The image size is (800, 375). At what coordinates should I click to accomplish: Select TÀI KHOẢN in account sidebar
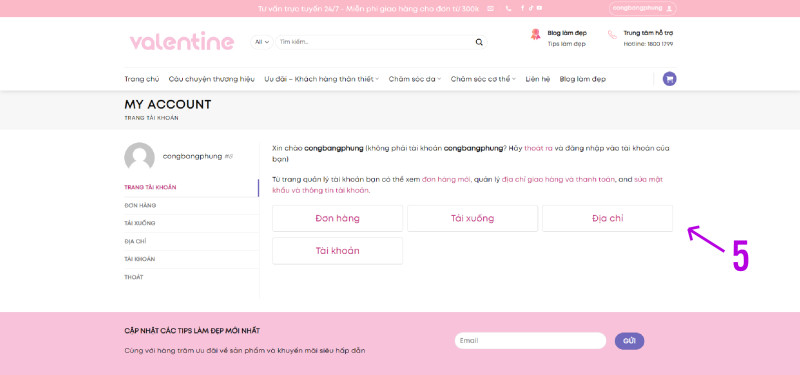click(x=191, y=259)
